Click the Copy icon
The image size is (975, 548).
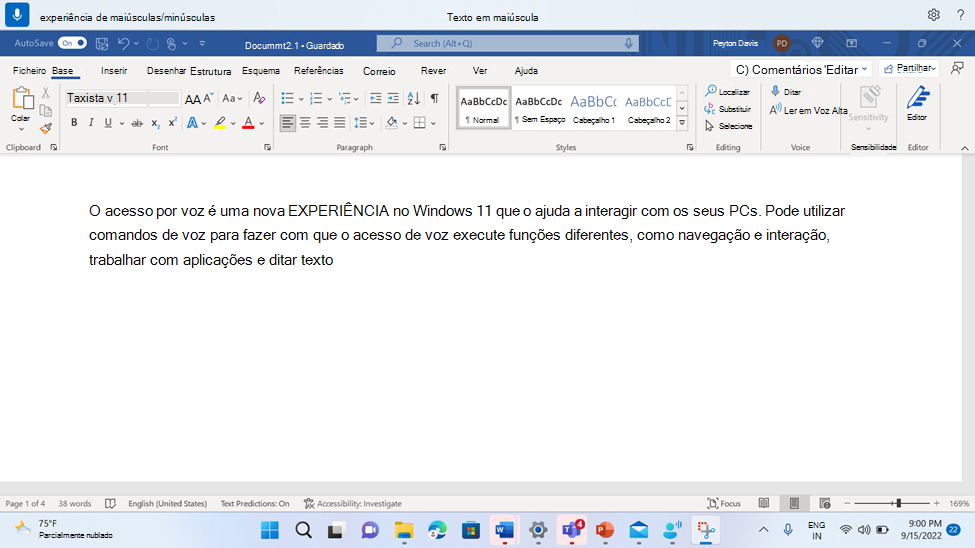pyautogui.click(x=45, y=111)
